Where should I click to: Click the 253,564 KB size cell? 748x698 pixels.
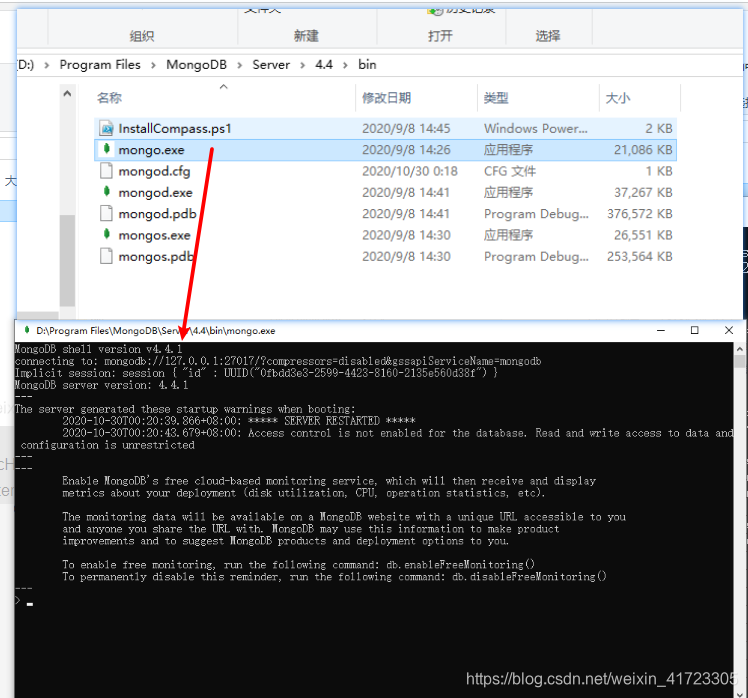[x=640, y=257]
